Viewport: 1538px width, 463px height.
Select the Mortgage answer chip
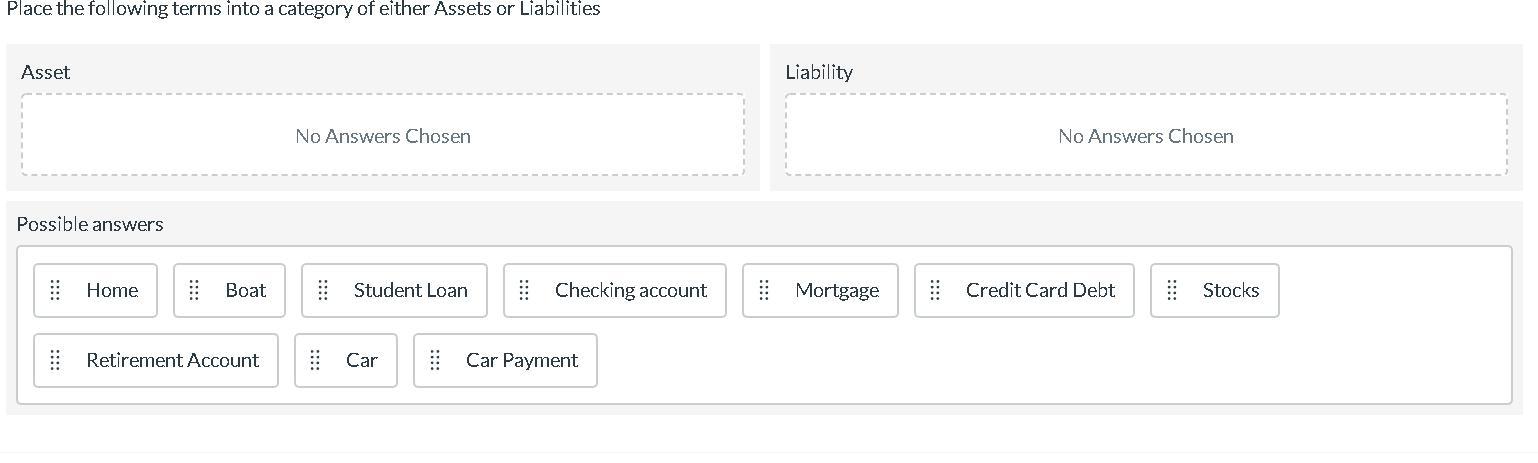[837, 290]
